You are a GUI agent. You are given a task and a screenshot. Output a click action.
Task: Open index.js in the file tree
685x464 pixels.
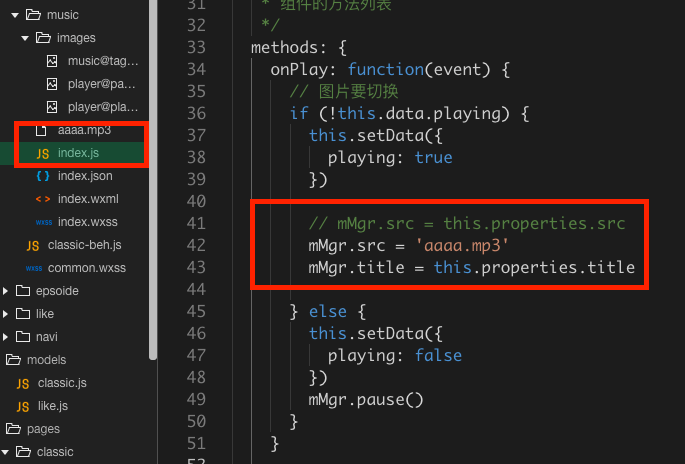pos(78,153)
